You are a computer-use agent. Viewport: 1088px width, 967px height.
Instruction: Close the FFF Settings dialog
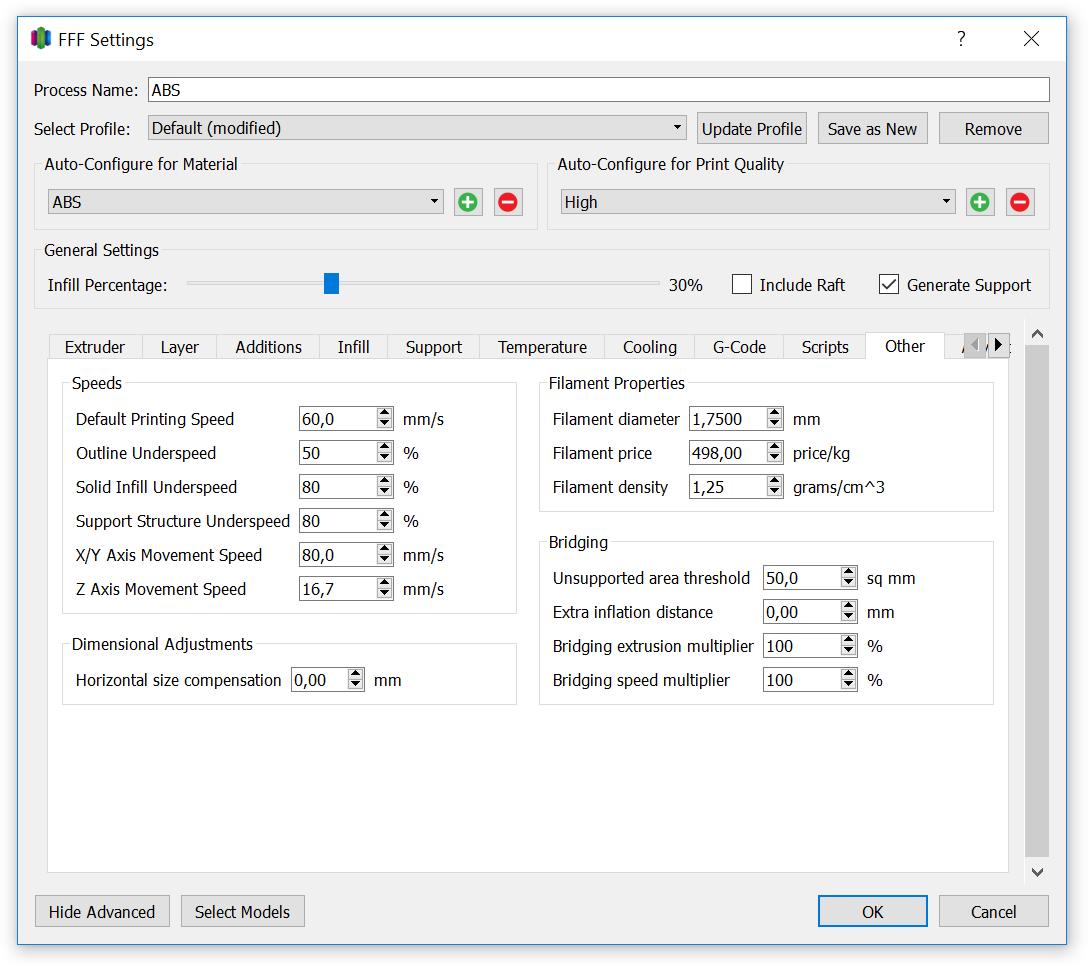point(1031,39)
